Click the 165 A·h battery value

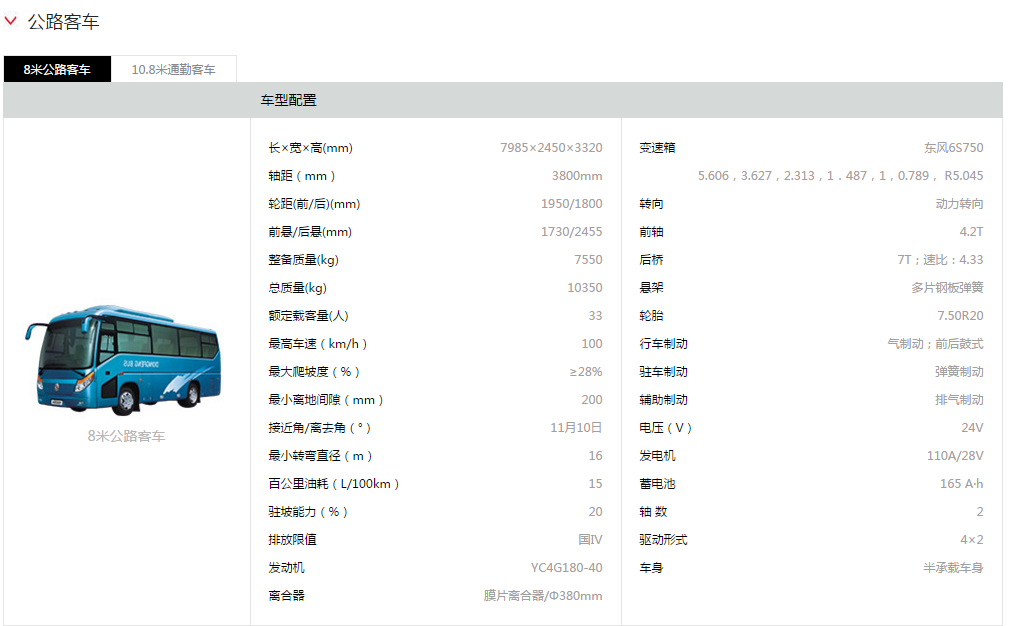[962, 484]
